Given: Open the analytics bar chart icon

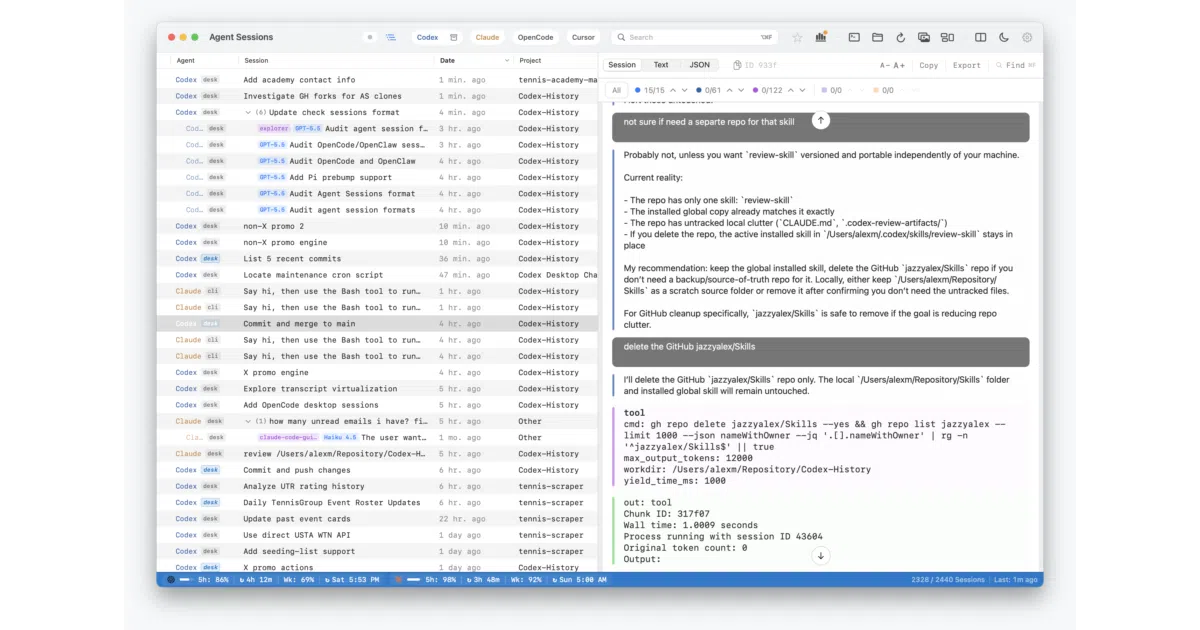Looking at the screenshot, I should [821, 37].
